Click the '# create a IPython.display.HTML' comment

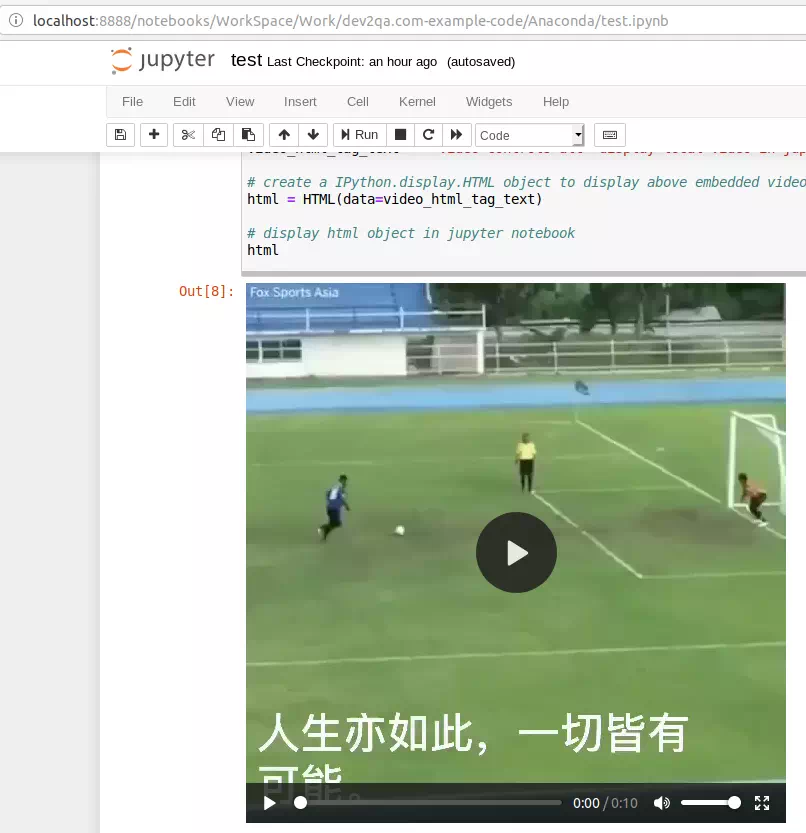pyautogui.click(x=527, y=182)
